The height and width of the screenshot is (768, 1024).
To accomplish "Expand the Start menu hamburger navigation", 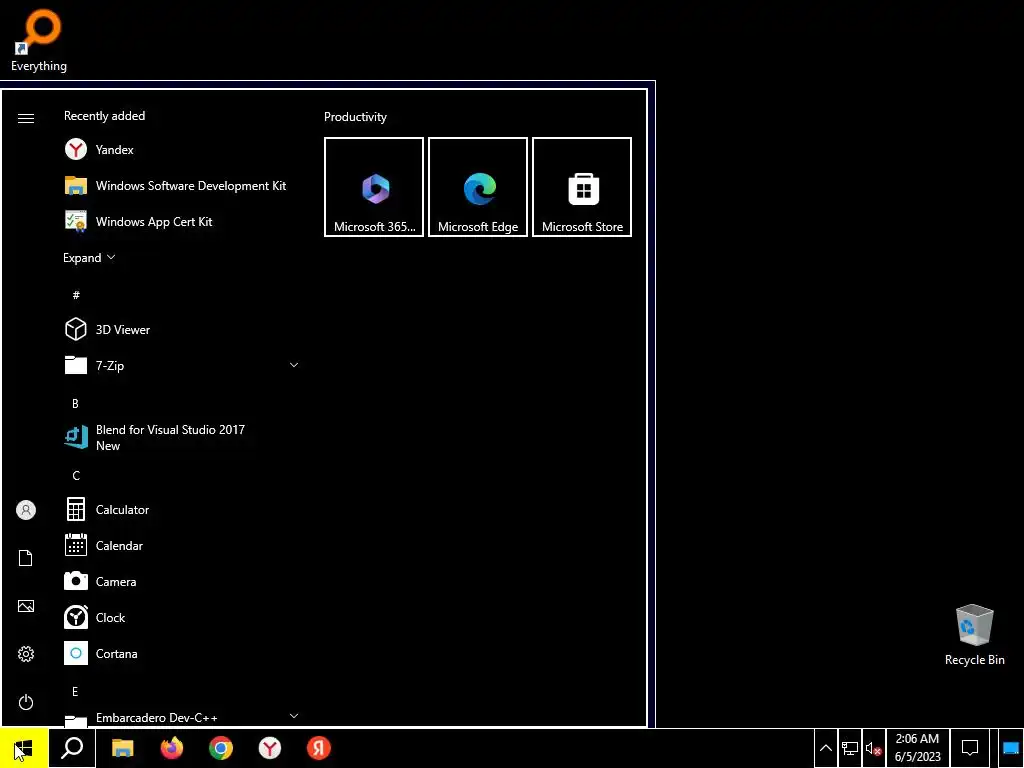I will (25, 118).
